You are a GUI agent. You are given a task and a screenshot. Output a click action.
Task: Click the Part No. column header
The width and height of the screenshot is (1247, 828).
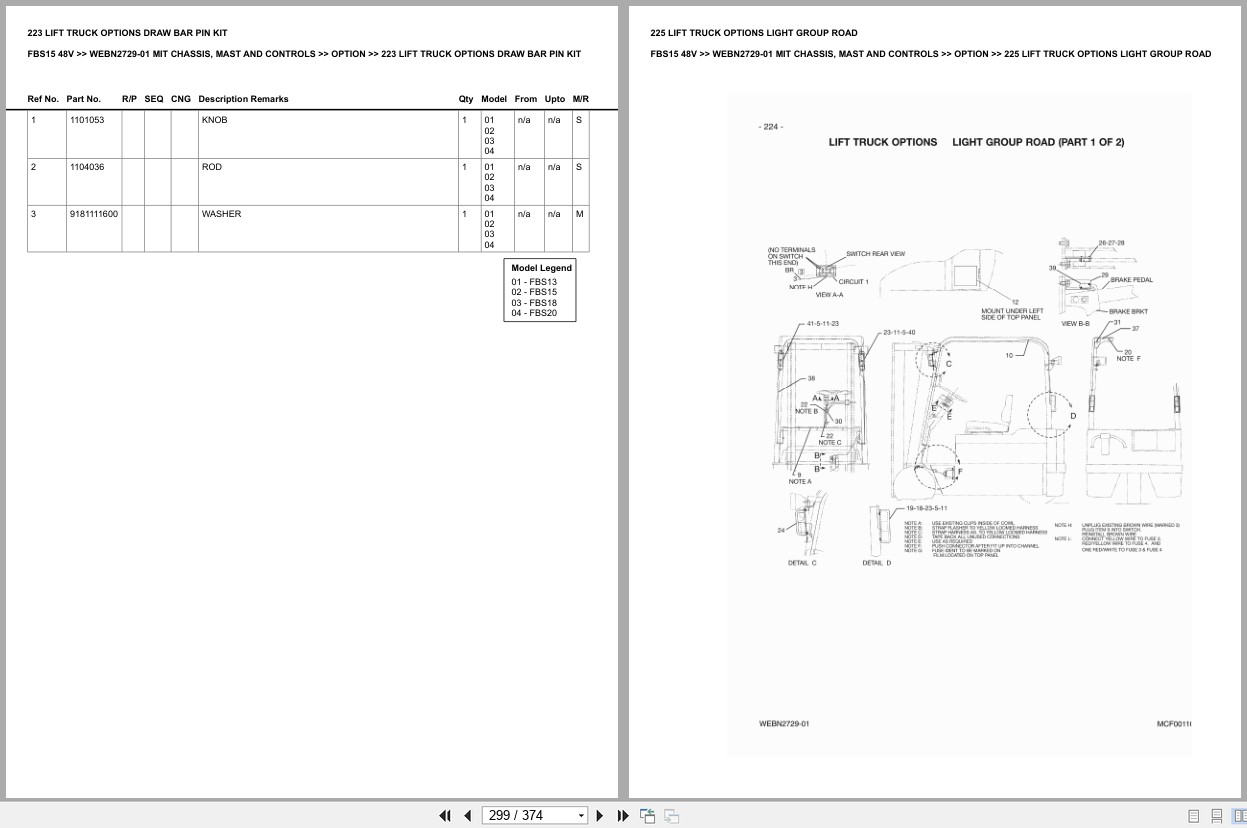click(84, 99)
